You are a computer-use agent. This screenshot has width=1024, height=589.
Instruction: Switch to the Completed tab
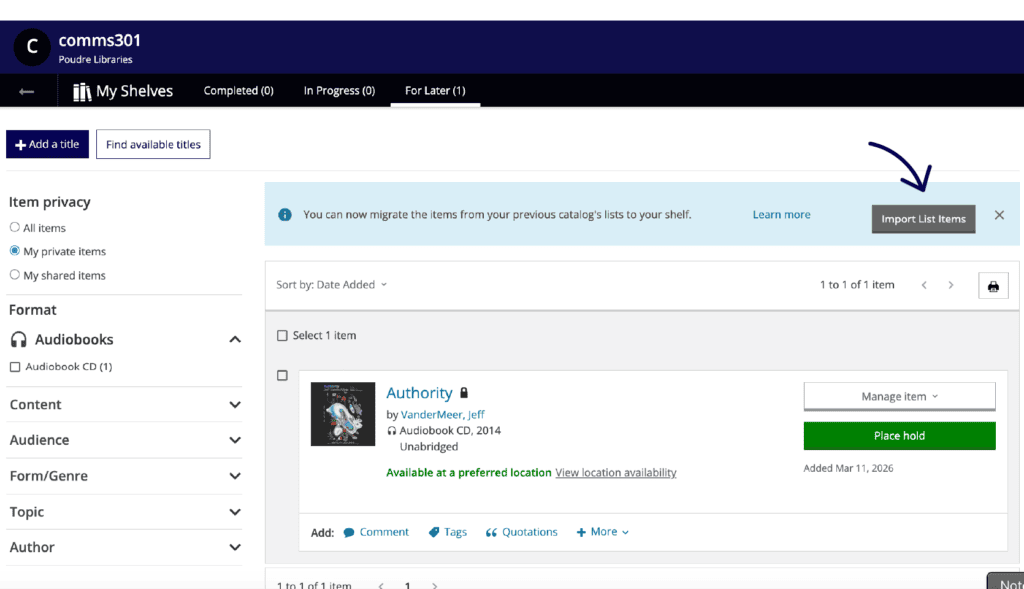pyautogui.click(x=238, y=91)
